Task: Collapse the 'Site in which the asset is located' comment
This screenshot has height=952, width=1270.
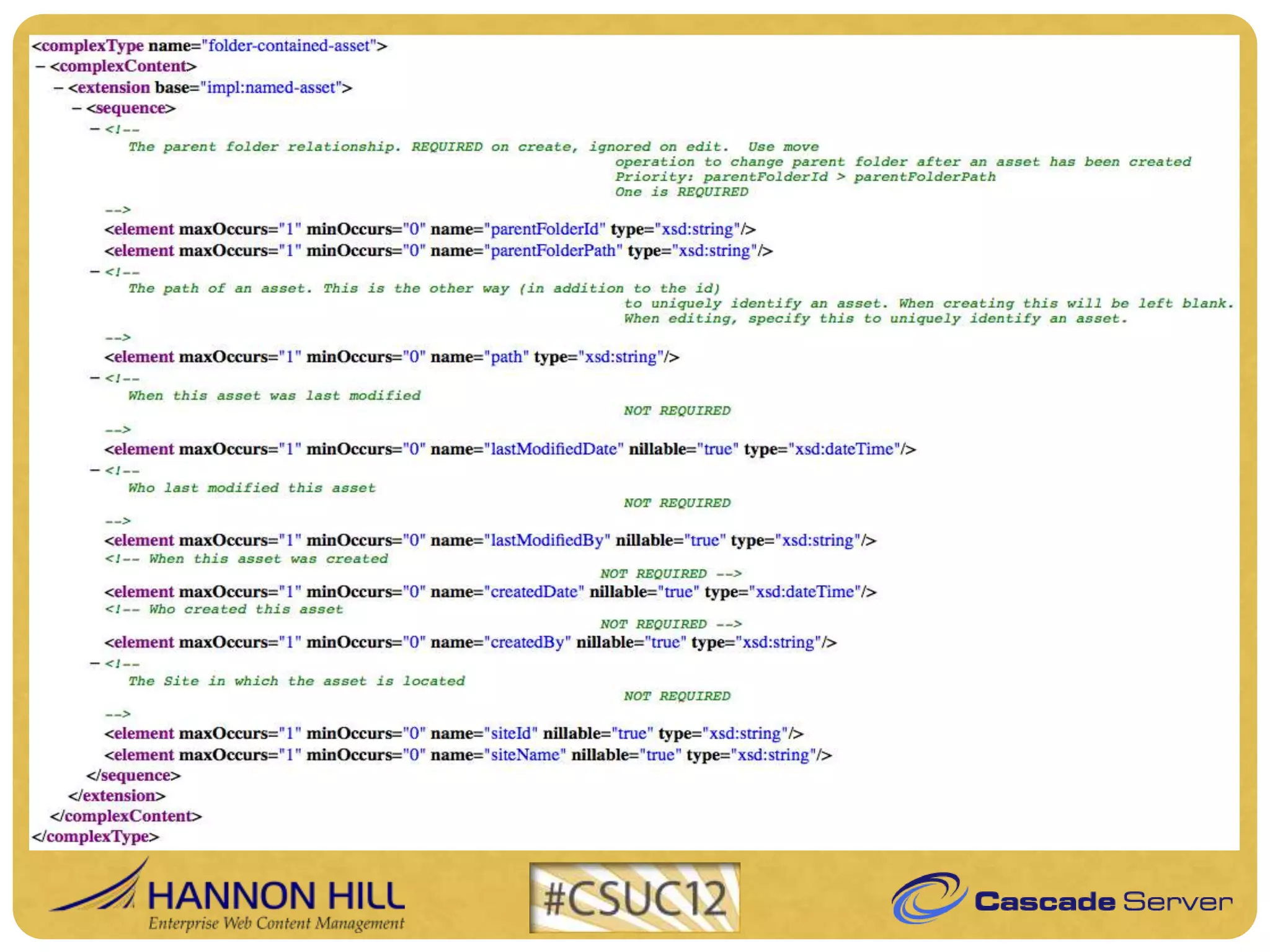Action: click(95, 663)
